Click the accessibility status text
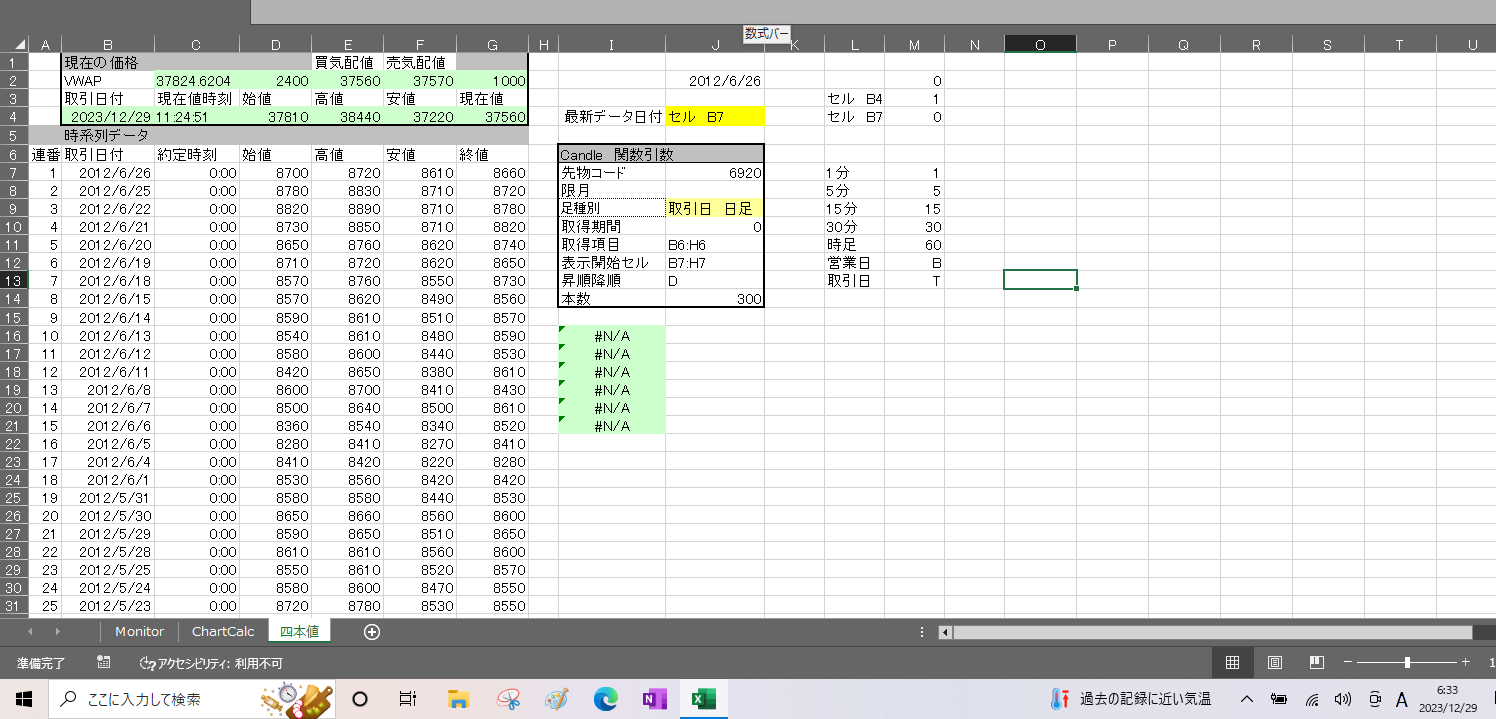 pyautogui.click(x=211, y=663)
